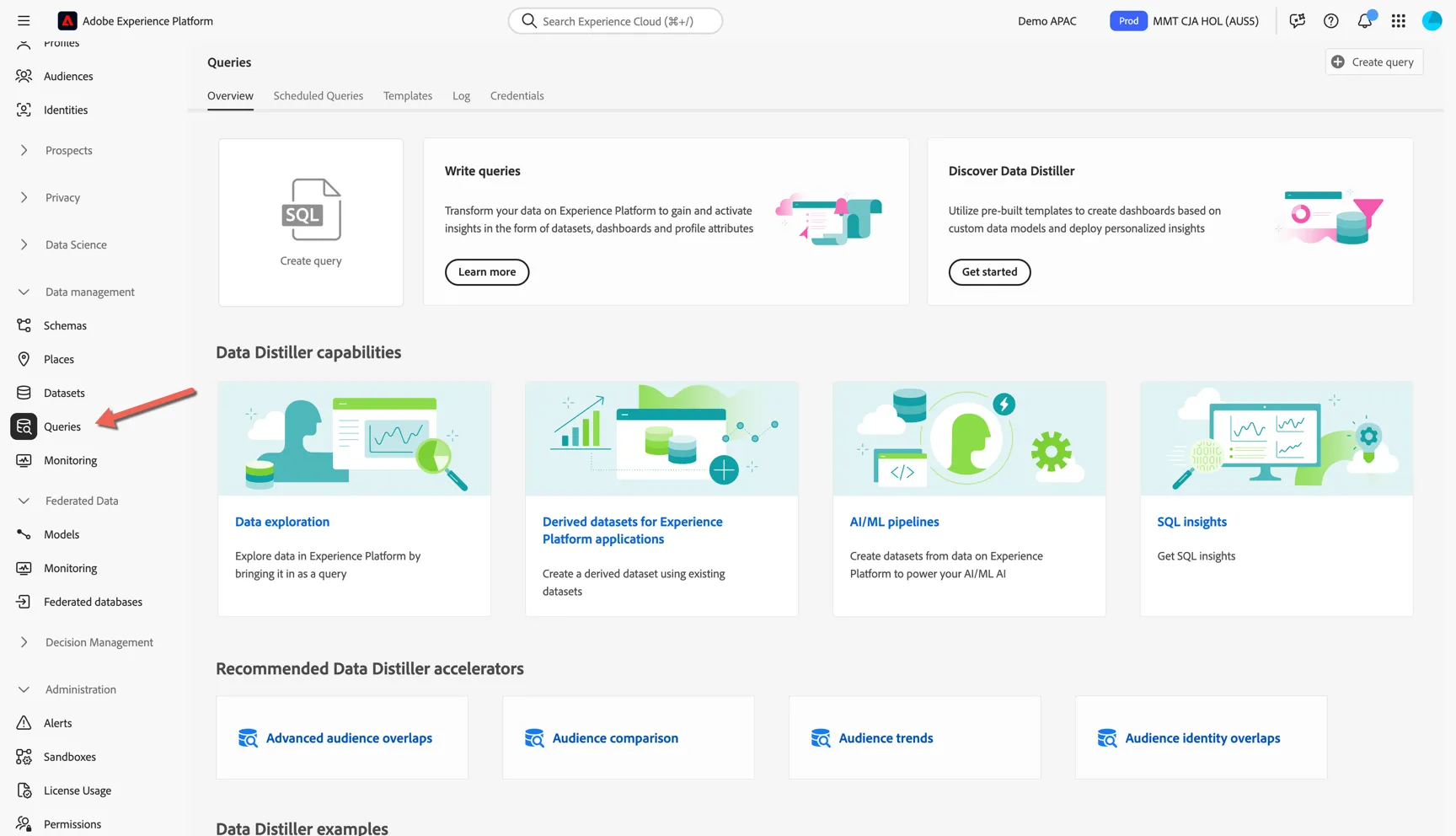Click the Identities sidebar icon
This screenshot has height=836, width=1456.
[x=24, y=110]
